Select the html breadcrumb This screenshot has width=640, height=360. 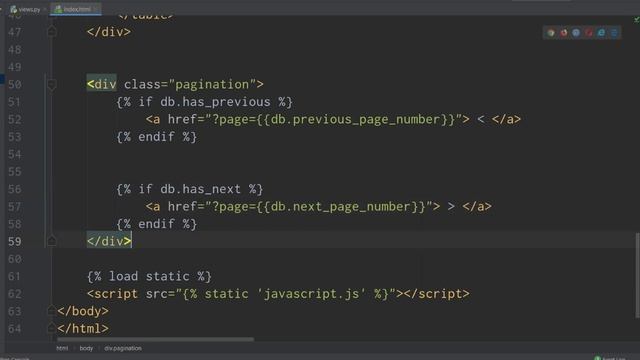click(x=62, y=348)
